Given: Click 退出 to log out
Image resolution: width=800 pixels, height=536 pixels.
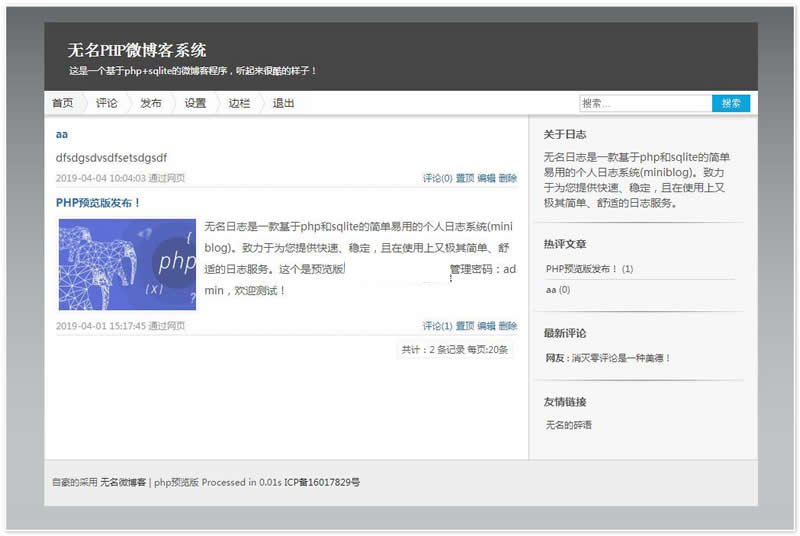Looking at the screenshot, I should point(283,103).
